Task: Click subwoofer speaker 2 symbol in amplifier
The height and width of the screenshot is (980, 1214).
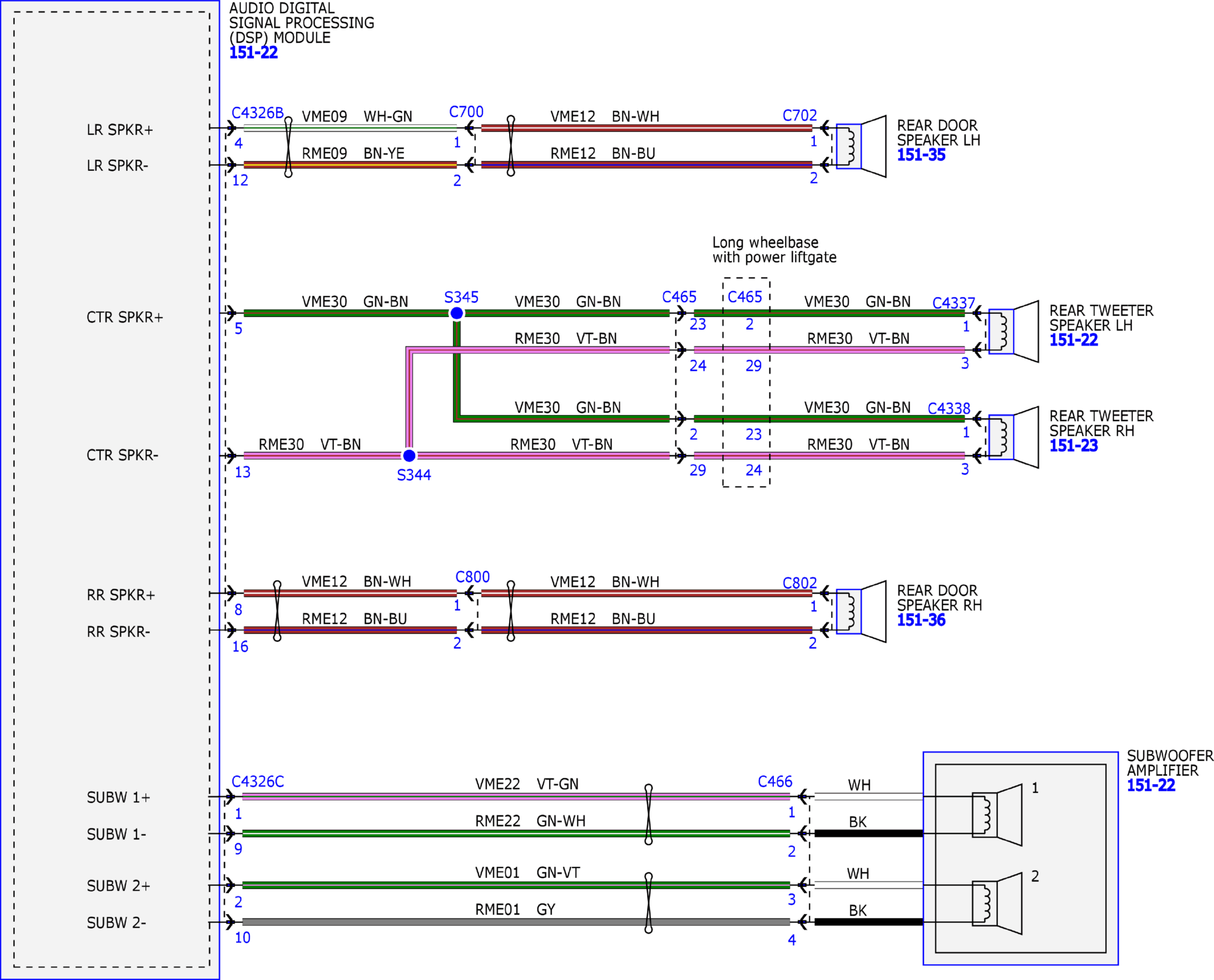Action: 996,903
